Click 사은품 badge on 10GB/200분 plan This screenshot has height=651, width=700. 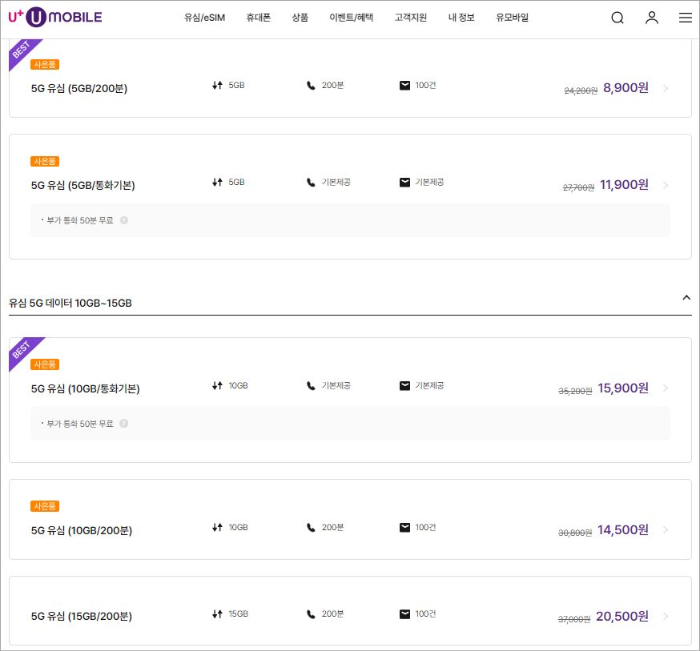pyautogui.click(x=45, y=506)
